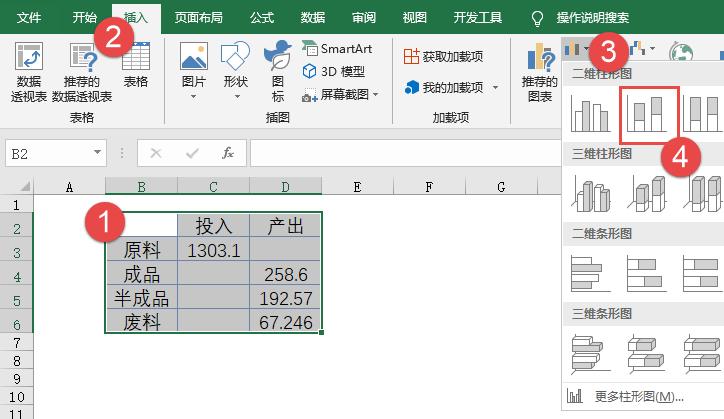Expand the 我的加载项 dropdown arrow

pos(495,87)
